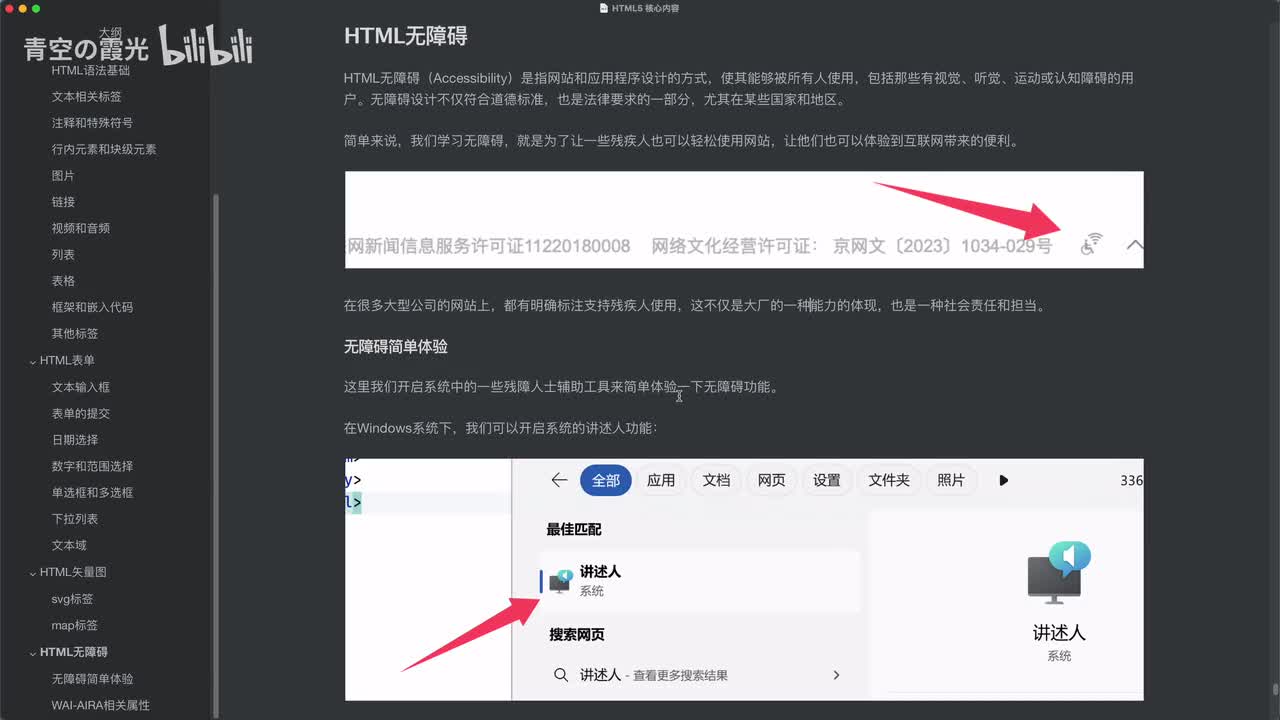Open 数字和范围选择 outline item
Viewport: 1280px width, 720px height.
coord(92,467)
